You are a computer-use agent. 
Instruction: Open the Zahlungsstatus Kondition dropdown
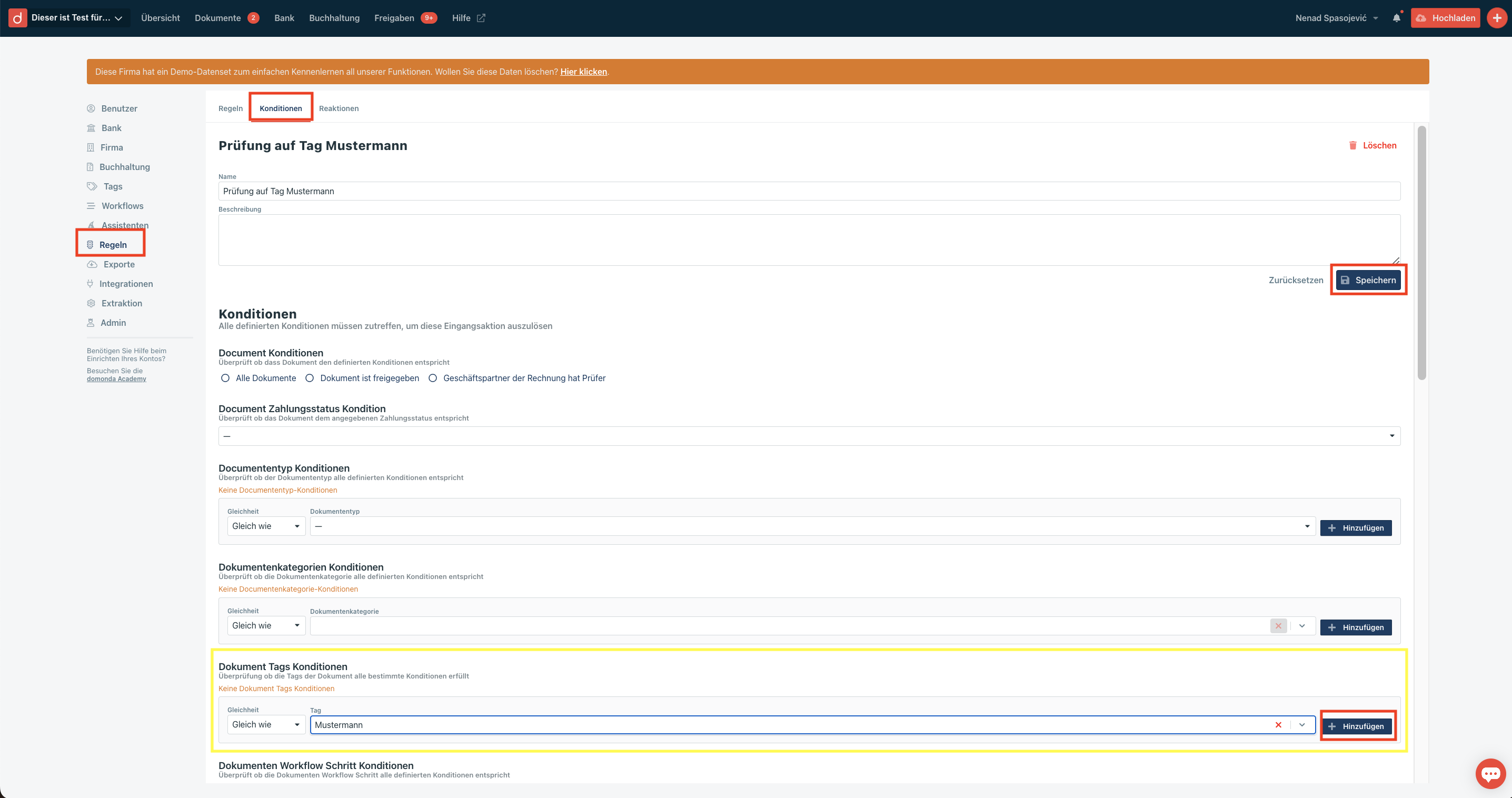pos(809,436)
